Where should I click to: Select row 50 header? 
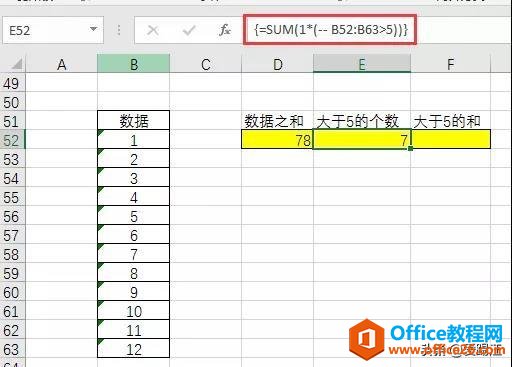[x=12, y=102]
